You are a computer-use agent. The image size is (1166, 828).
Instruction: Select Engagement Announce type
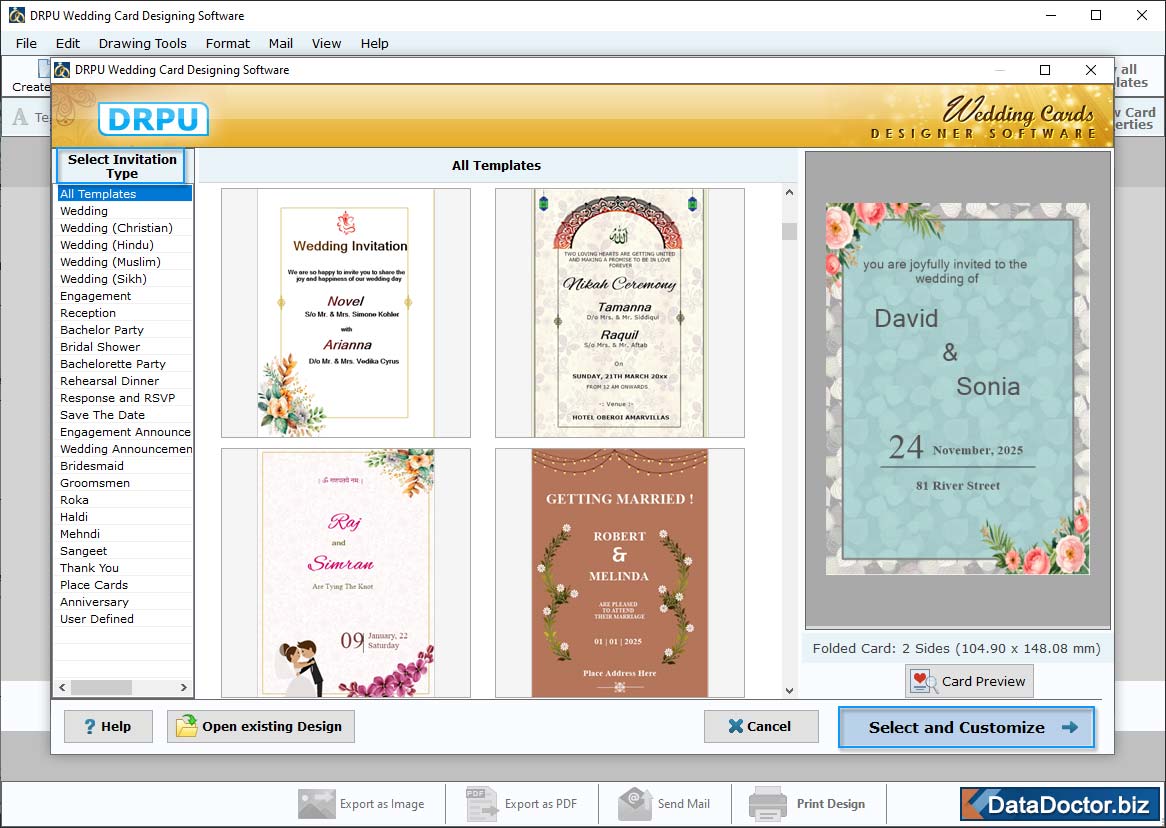coord(124,432)
